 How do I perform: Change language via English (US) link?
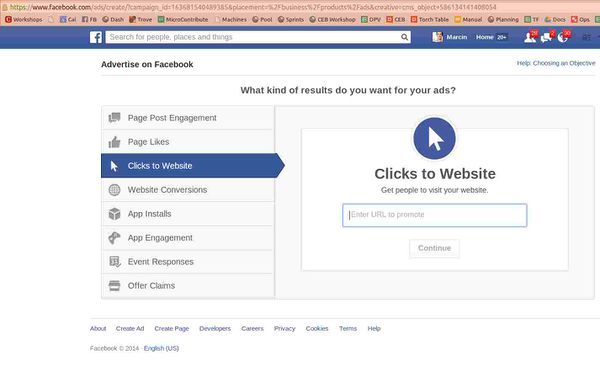pos(161,348)
